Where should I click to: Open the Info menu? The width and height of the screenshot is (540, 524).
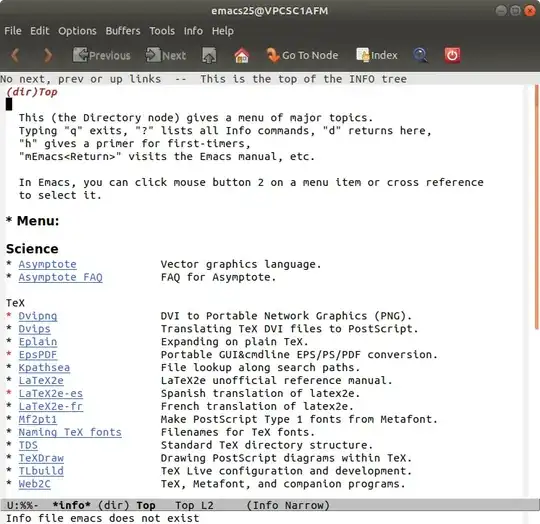[x=193, y=31]
